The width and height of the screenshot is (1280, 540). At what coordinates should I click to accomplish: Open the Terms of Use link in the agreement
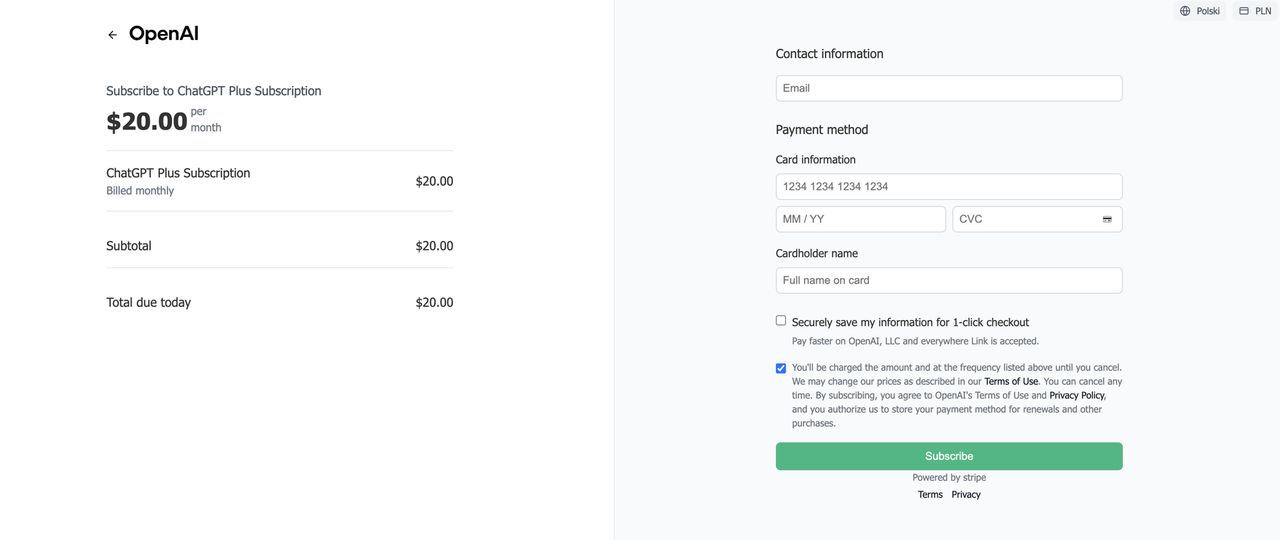1011,382
